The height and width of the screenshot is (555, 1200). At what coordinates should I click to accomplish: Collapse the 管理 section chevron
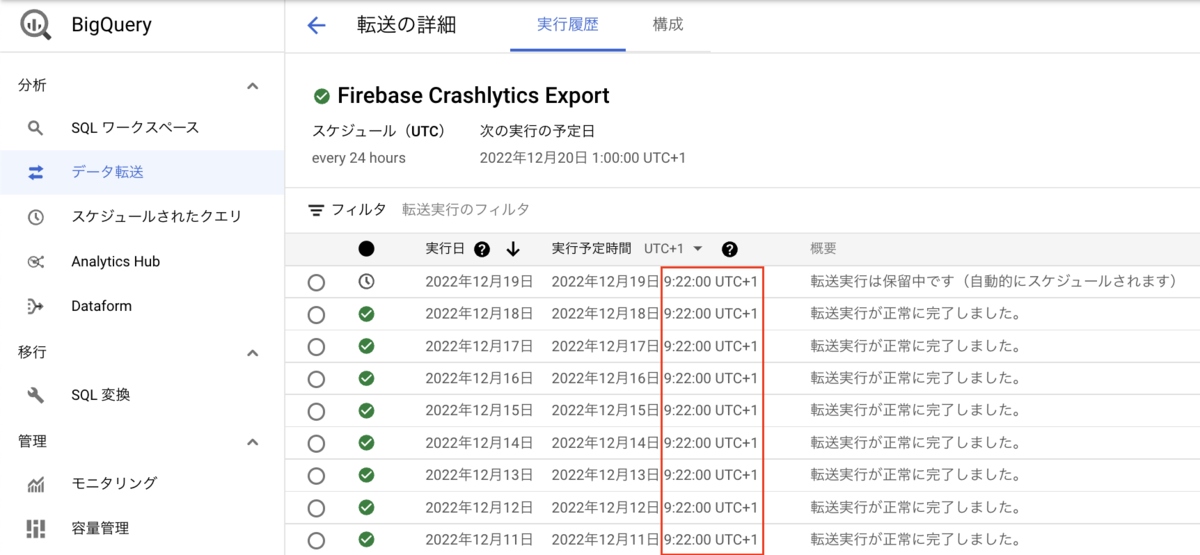tap(253, 442)
